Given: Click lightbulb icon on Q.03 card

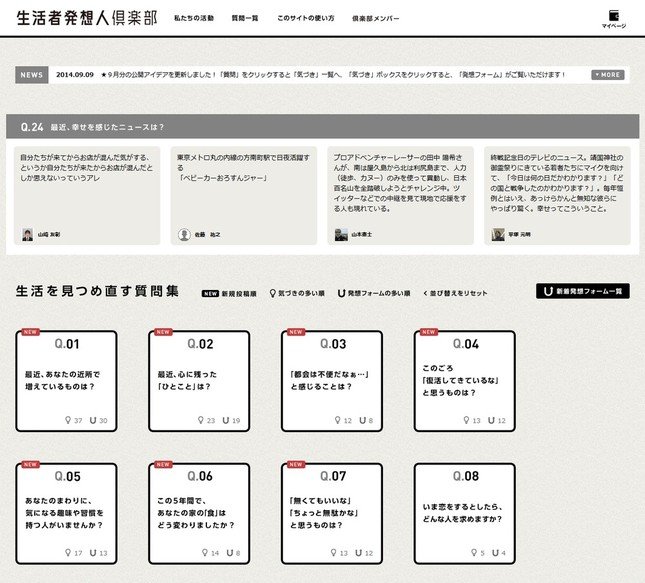Looking at the screenshot, I should pos(337,420).
